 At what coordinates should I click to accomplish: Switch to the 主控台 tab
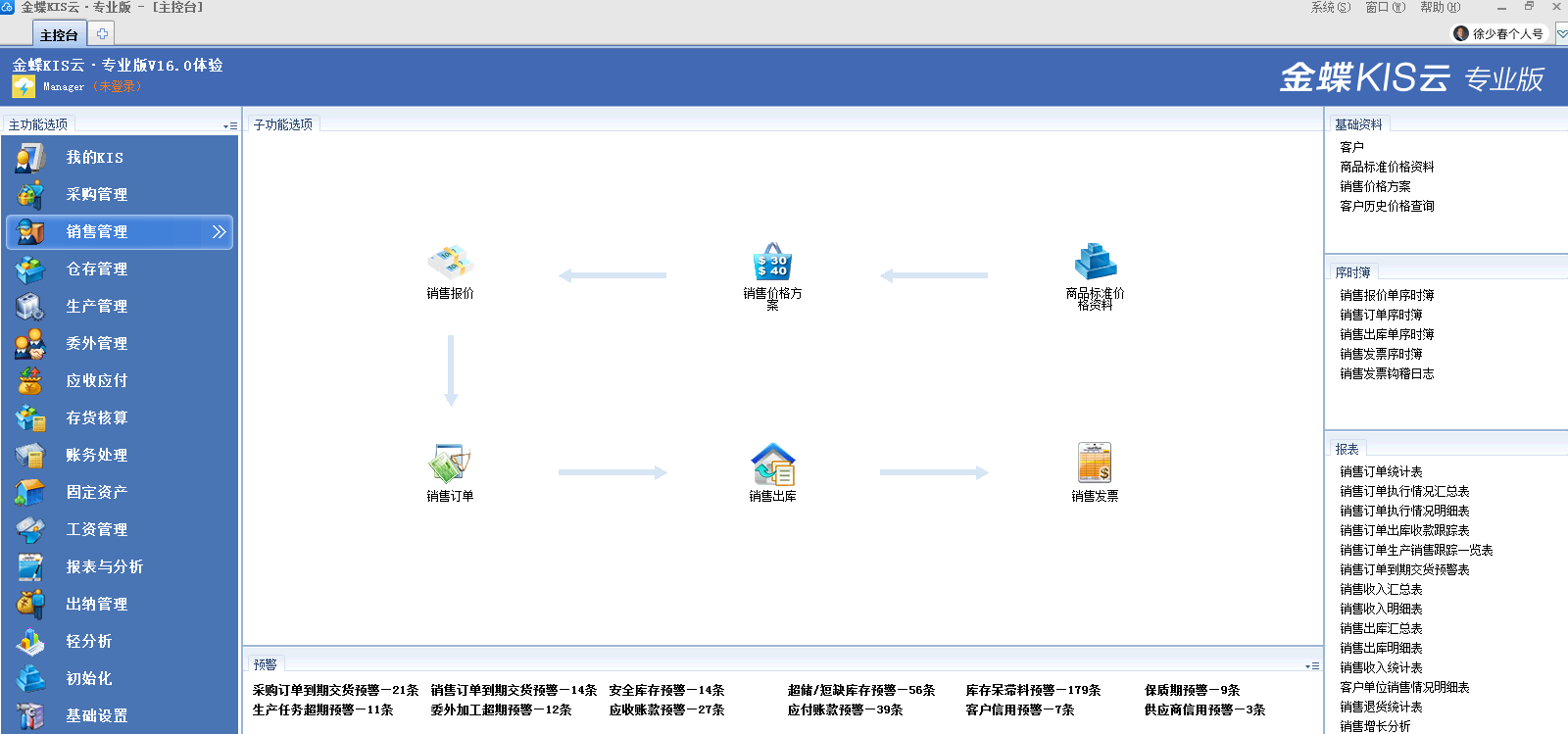pyautogui.click(x=59, y=34)
